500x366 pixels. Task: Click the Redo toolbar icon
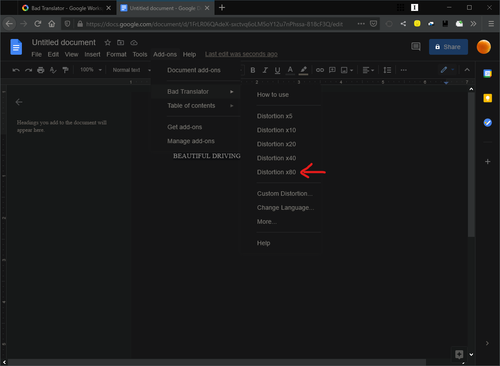click(x=28, y=70)
